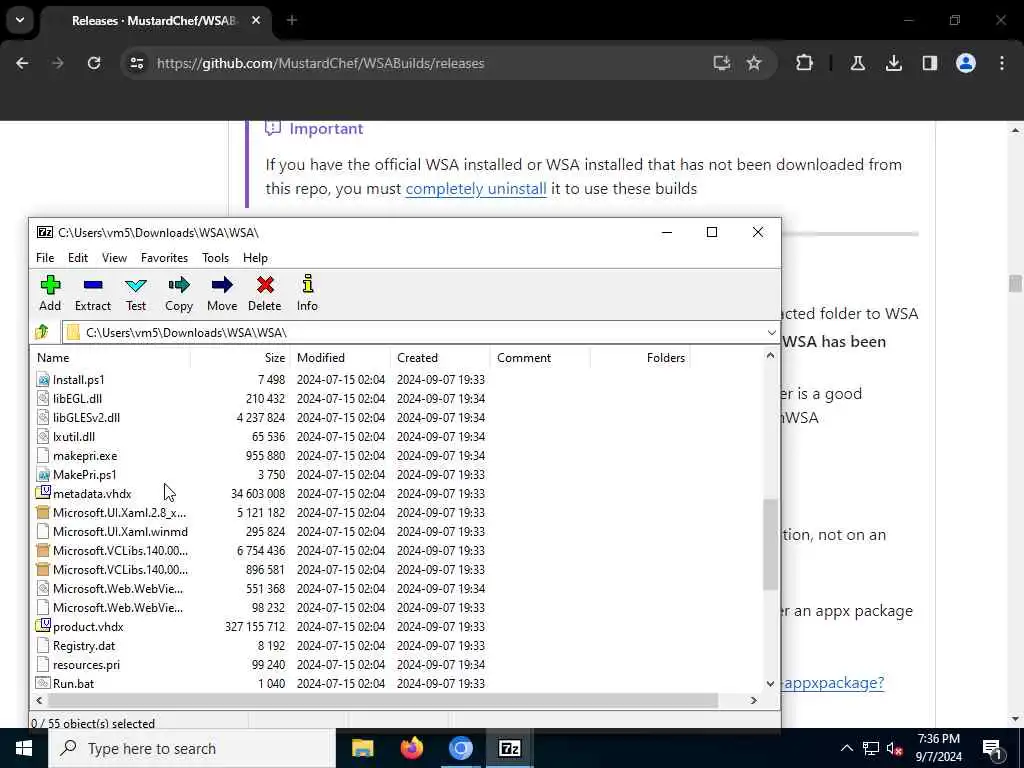This screenshot has height=768, width=1024.
Task: Select the Microsoft.UI.Xaml.winmd file
Action: click(120, 532)
